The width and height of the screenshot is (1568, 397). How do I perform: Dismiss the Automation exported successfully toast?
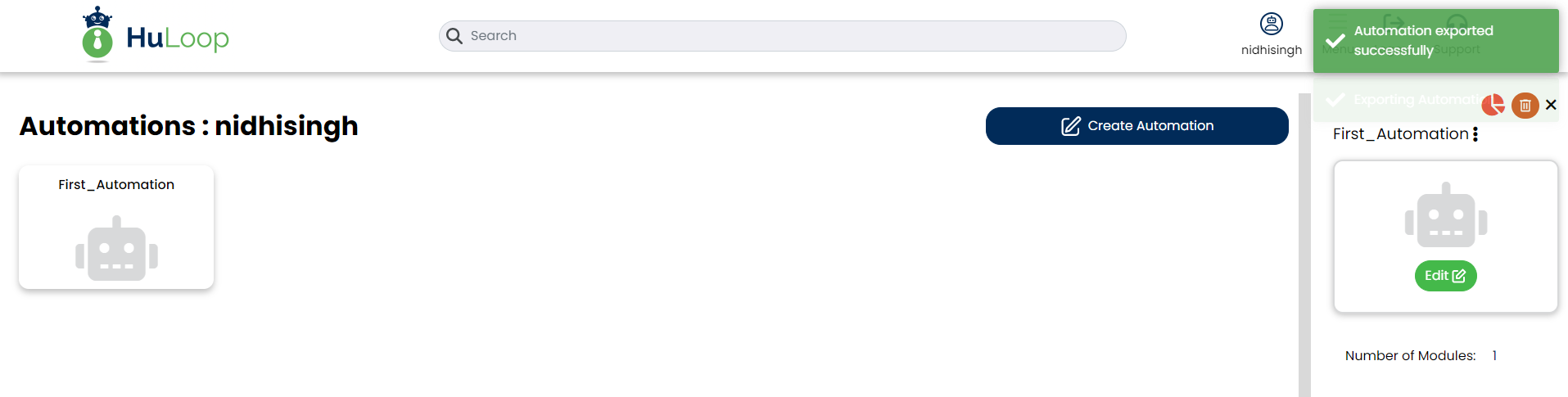coord(1436,41)
